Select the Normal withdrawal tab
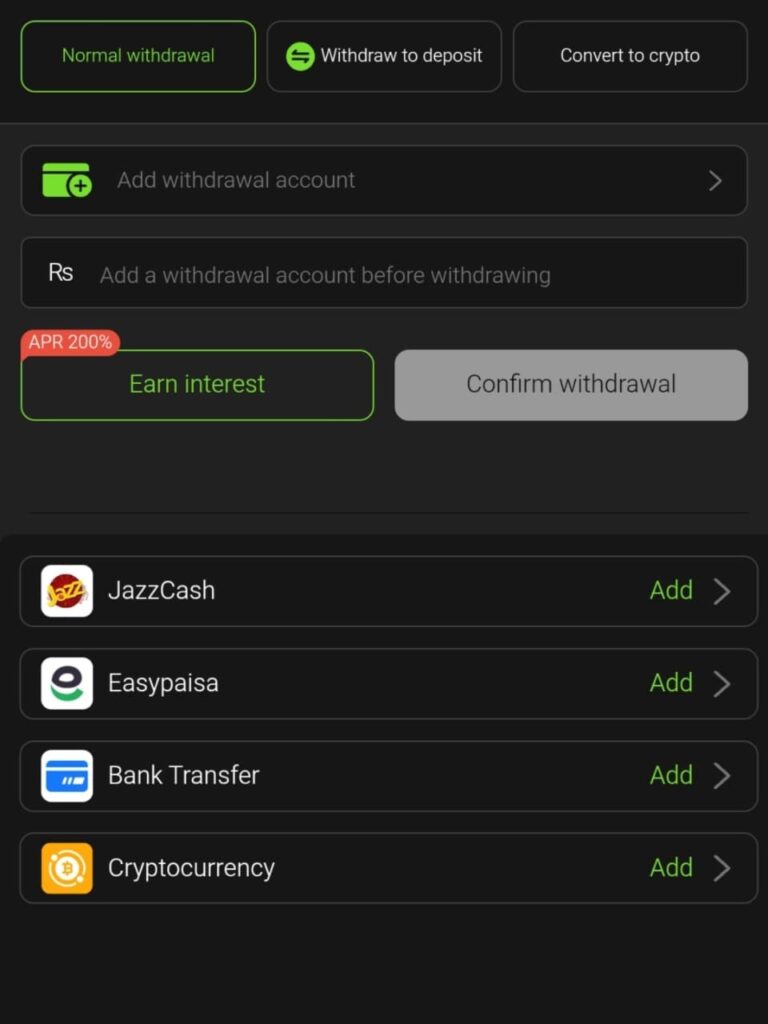This screenshot has height=1024, width=768. tap(138, 56)
